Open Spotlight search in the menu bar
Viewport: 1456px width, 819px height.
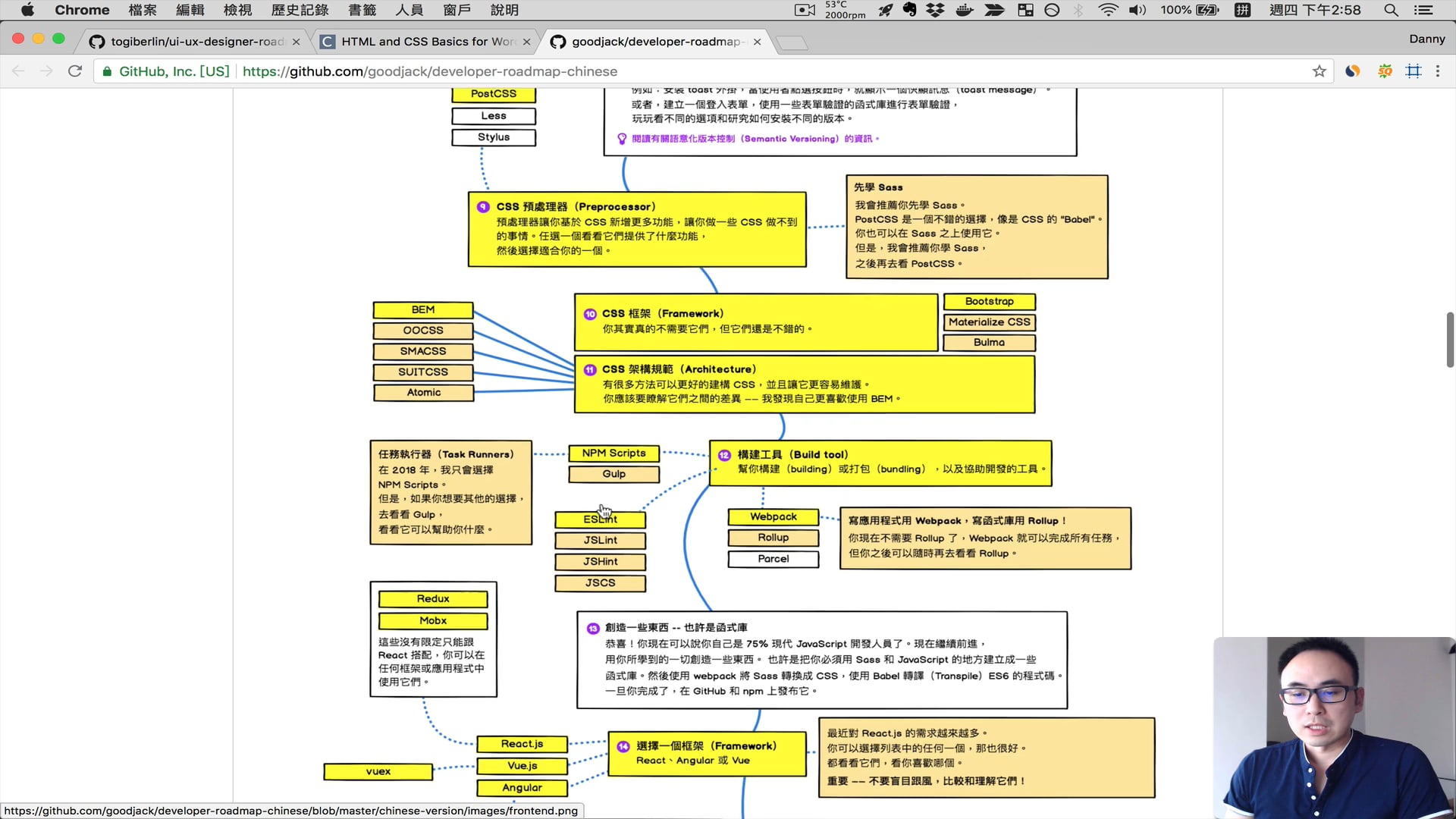coord(1391,10)
